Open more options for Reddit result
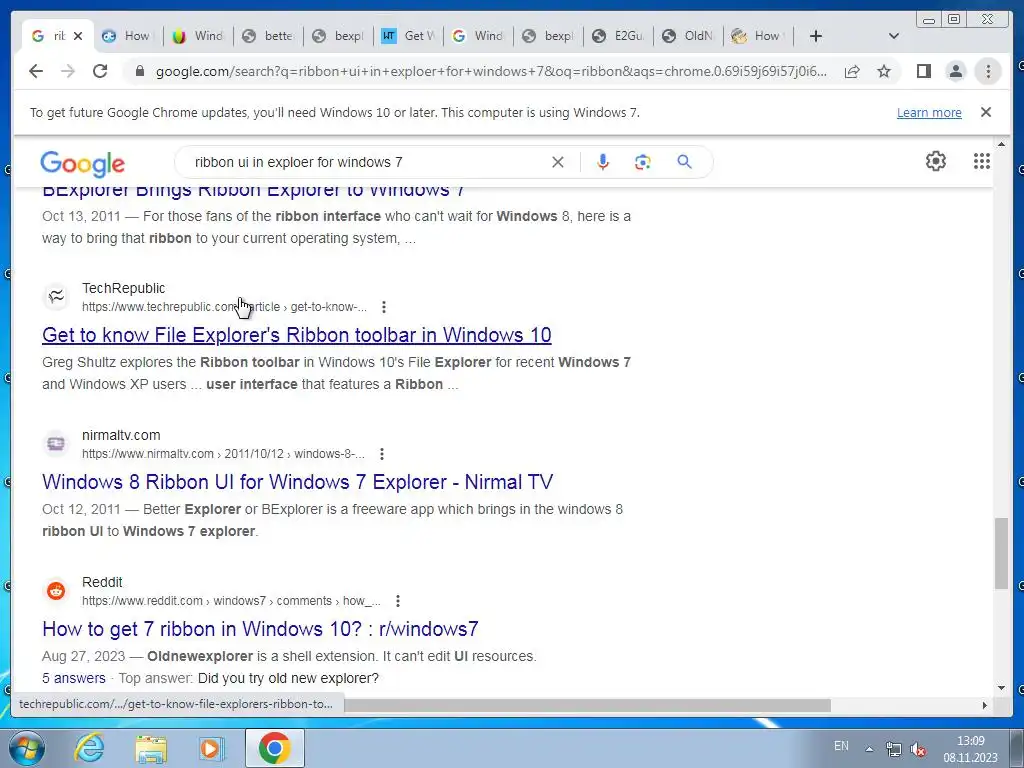The width and height of the screenshot is (1024, 768). (x=398, y=601)
